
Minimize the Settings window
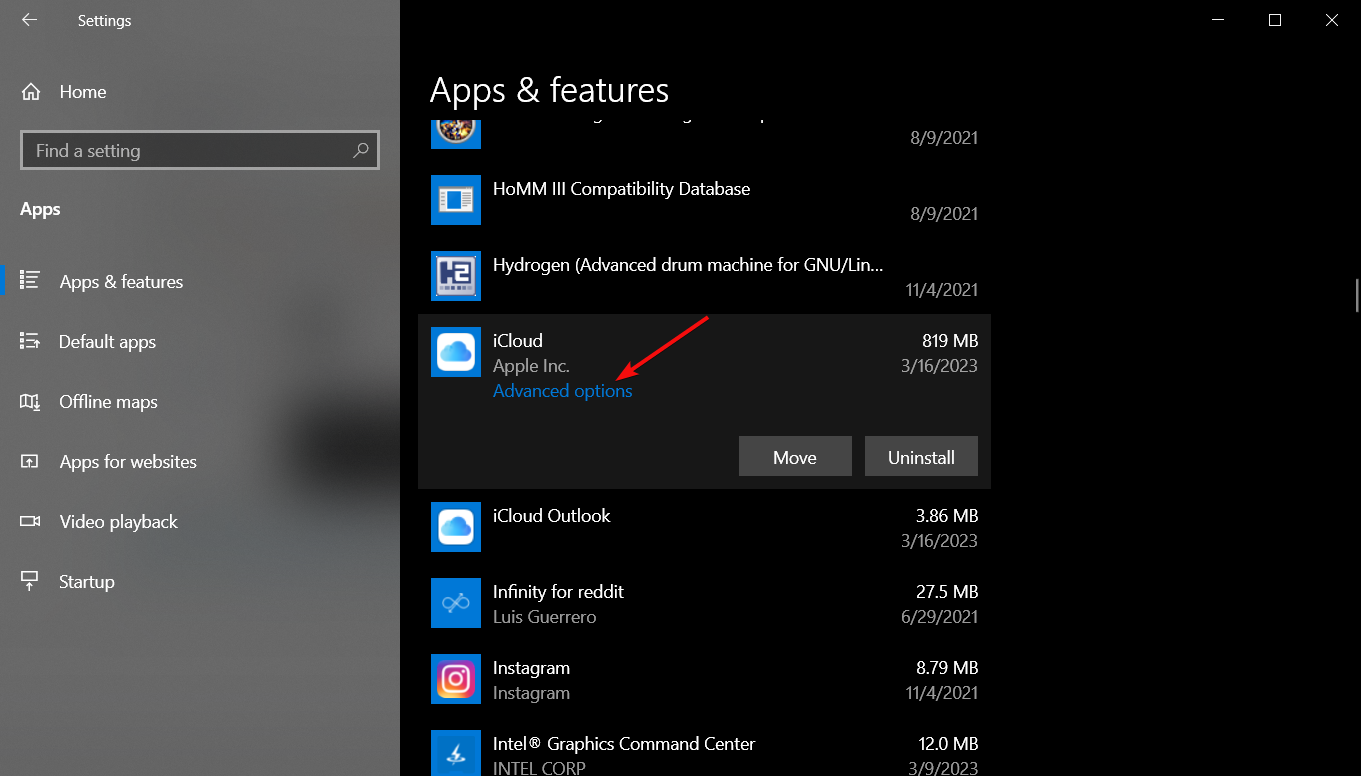point(1218,20)
